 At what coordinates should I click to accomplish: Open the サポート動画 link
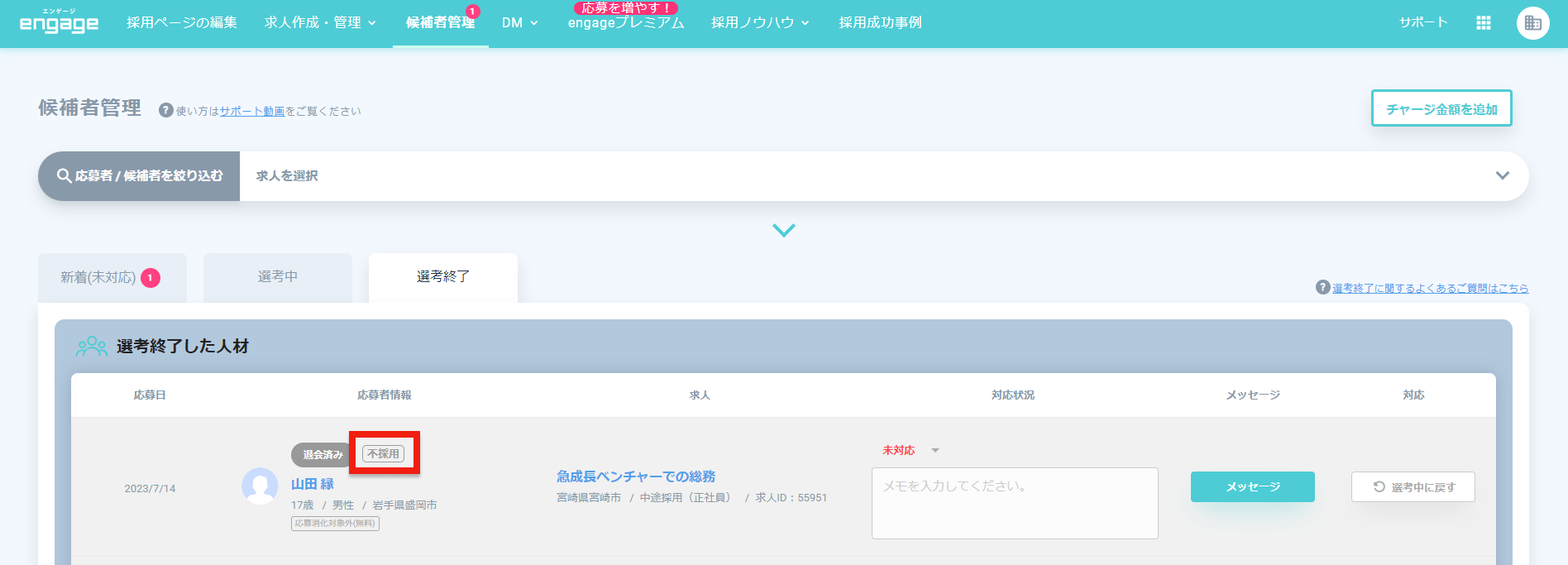click(252, 111)
